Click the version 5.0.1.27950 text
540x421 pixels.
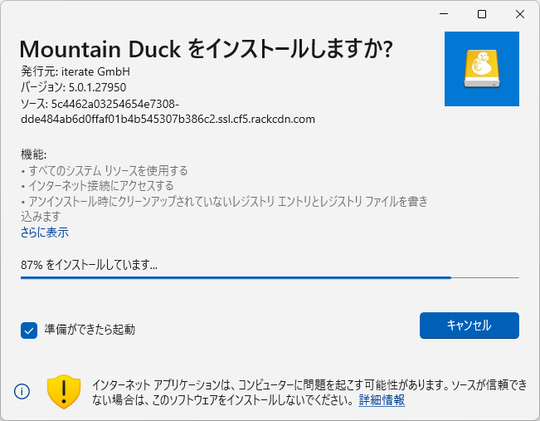point(97,88)
